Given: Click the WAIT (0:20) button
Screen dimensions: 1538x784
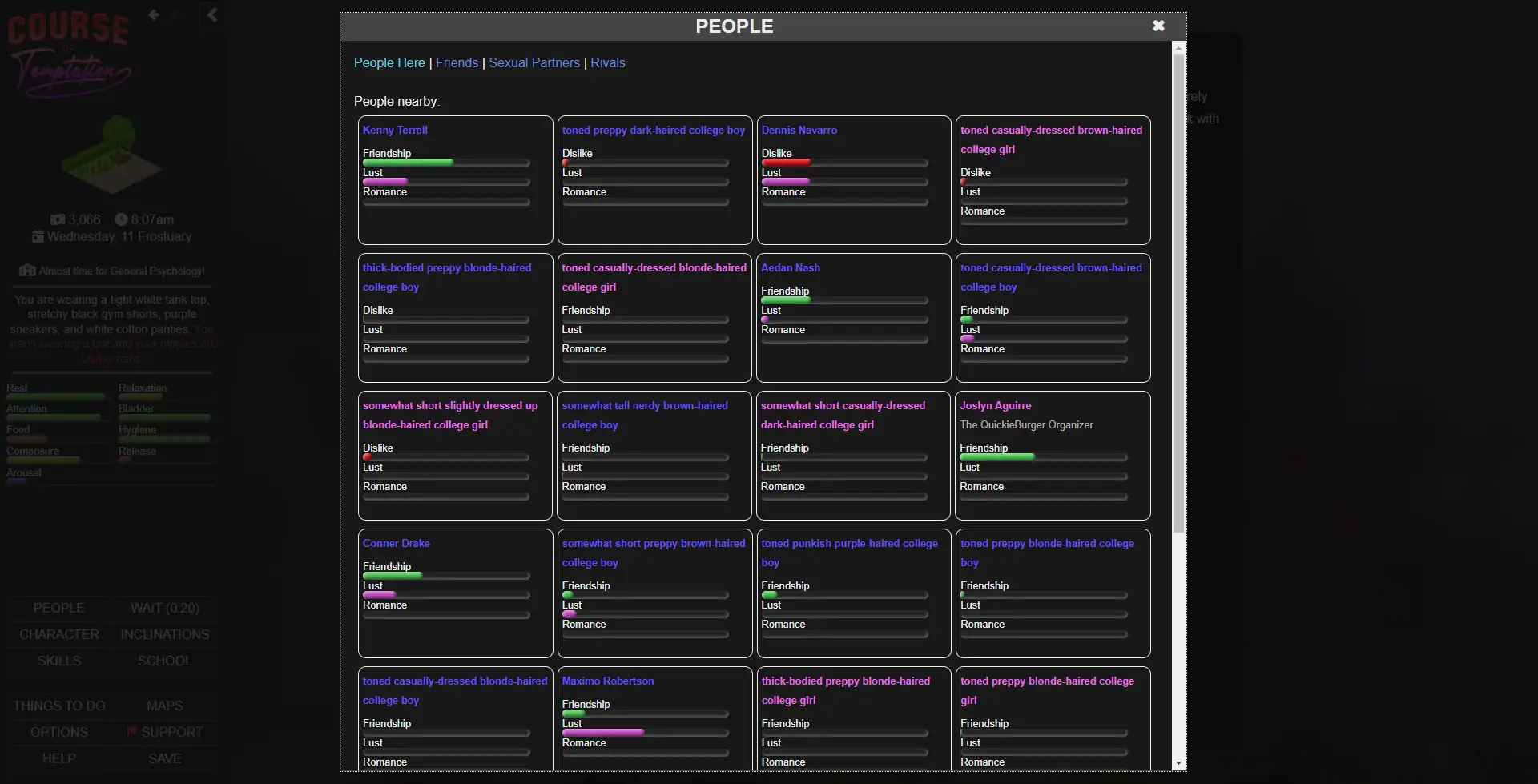Looking at the screenshot, I should 165,608.
